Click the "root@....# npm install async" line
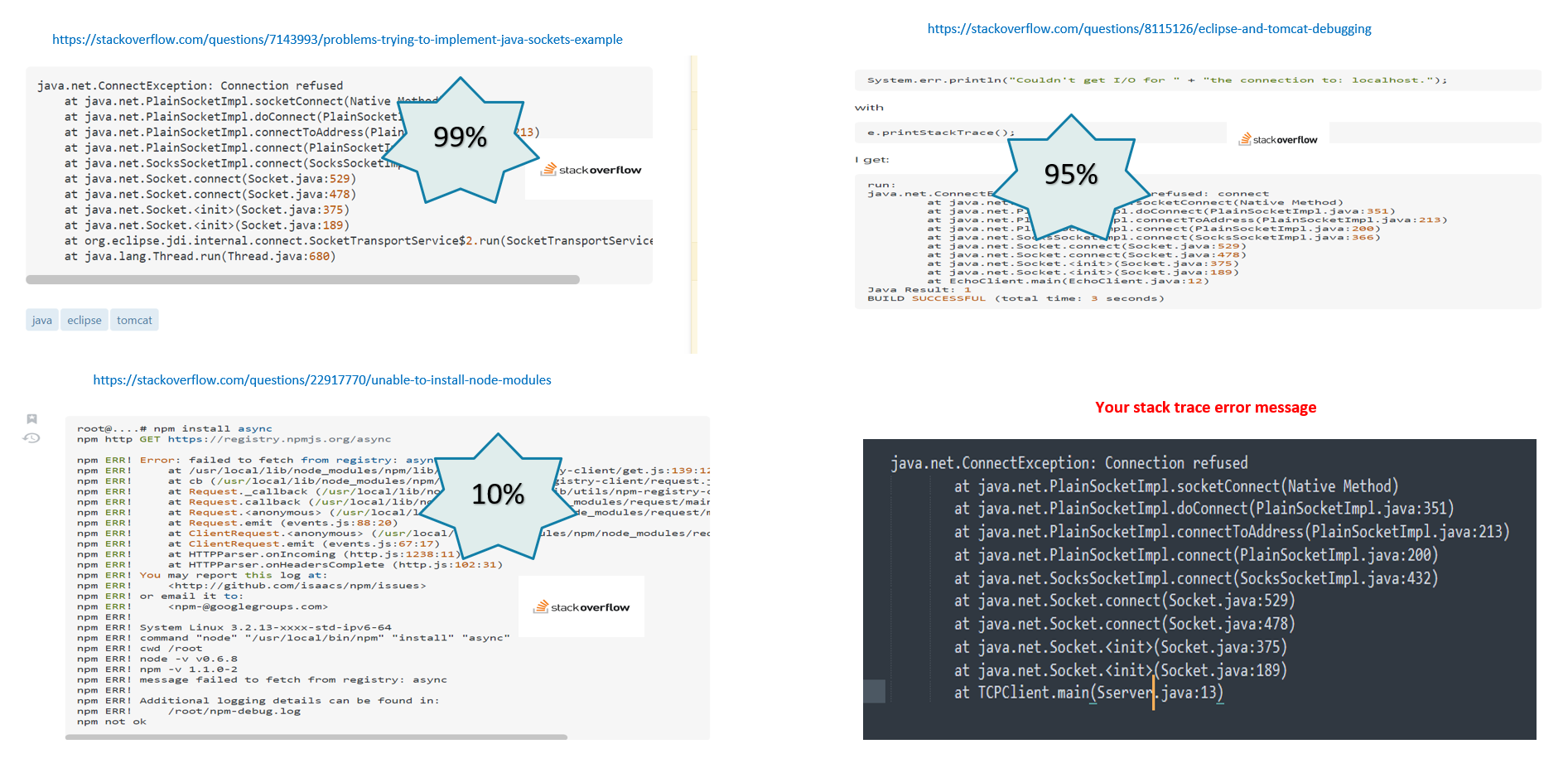This screenshot has height=768, width=1568. click(x=175, y=429)
